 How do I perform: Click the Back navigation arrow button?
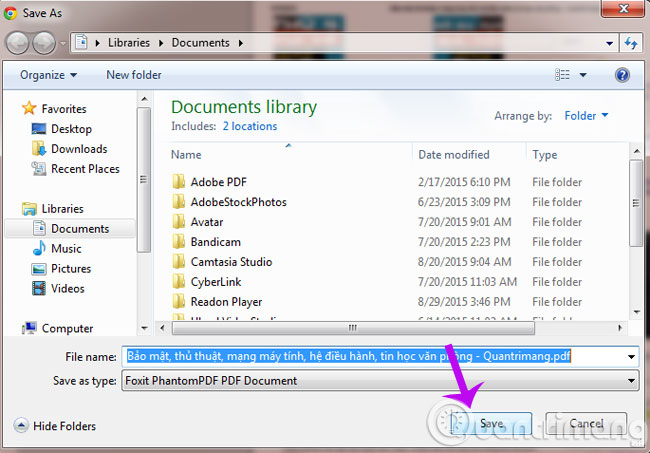[17, 43]
